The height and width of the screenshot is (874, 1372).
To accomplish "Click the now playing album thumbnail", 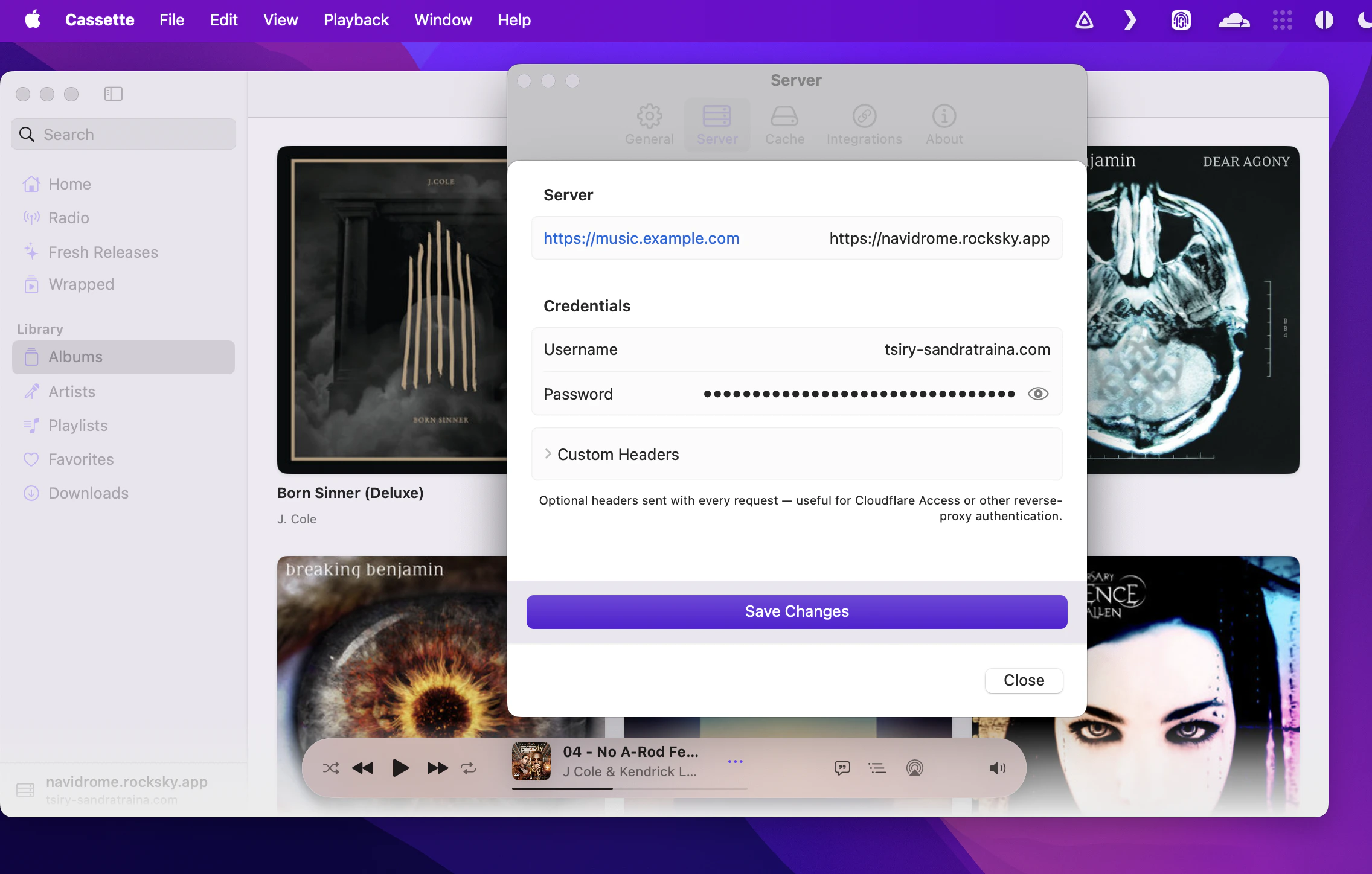I will pyautogui.click(x=531, y=761).
